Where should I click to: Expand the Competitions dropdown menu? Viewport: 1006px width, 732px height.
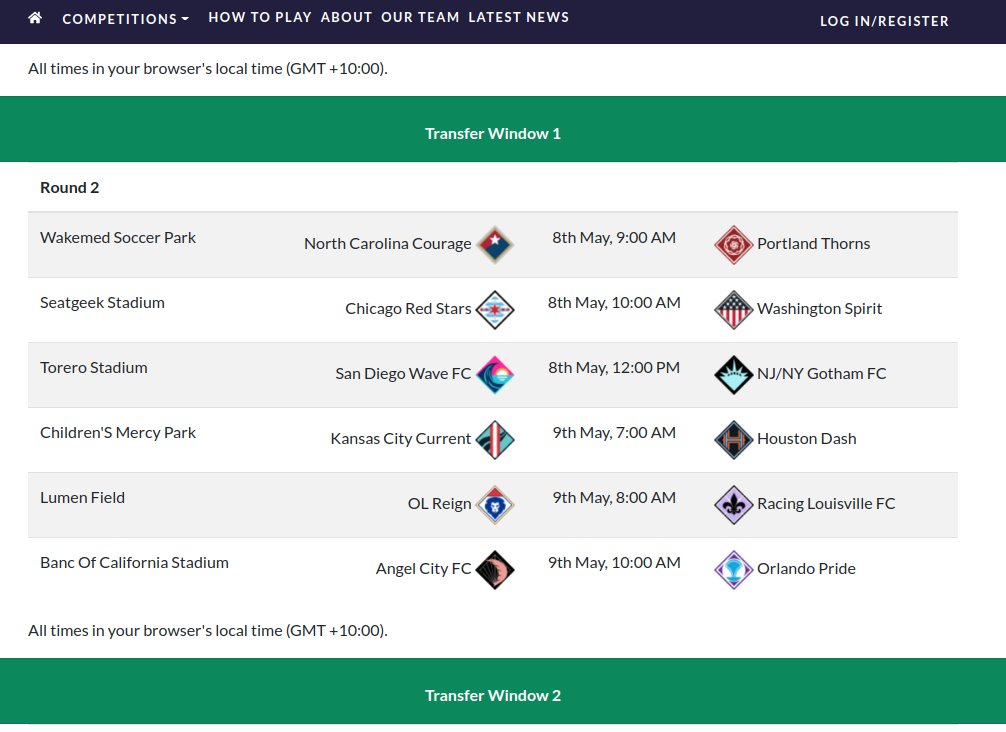tap(126, 19)
